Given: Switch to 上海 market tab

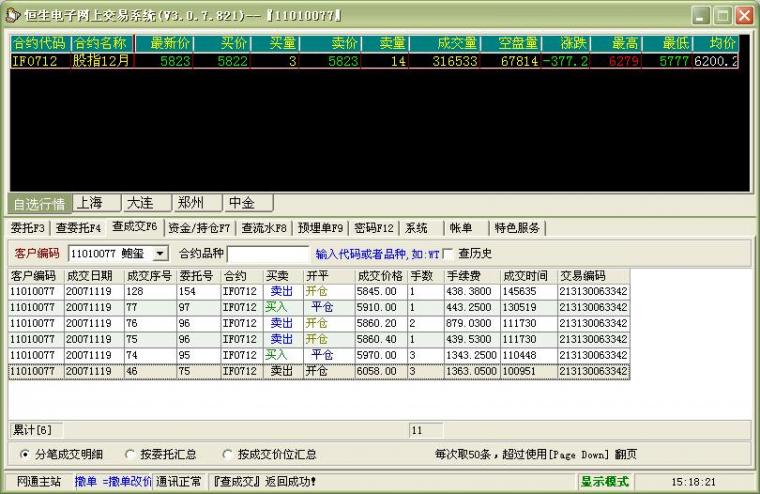Looking at the screenshot, I should tap(96, 203).
